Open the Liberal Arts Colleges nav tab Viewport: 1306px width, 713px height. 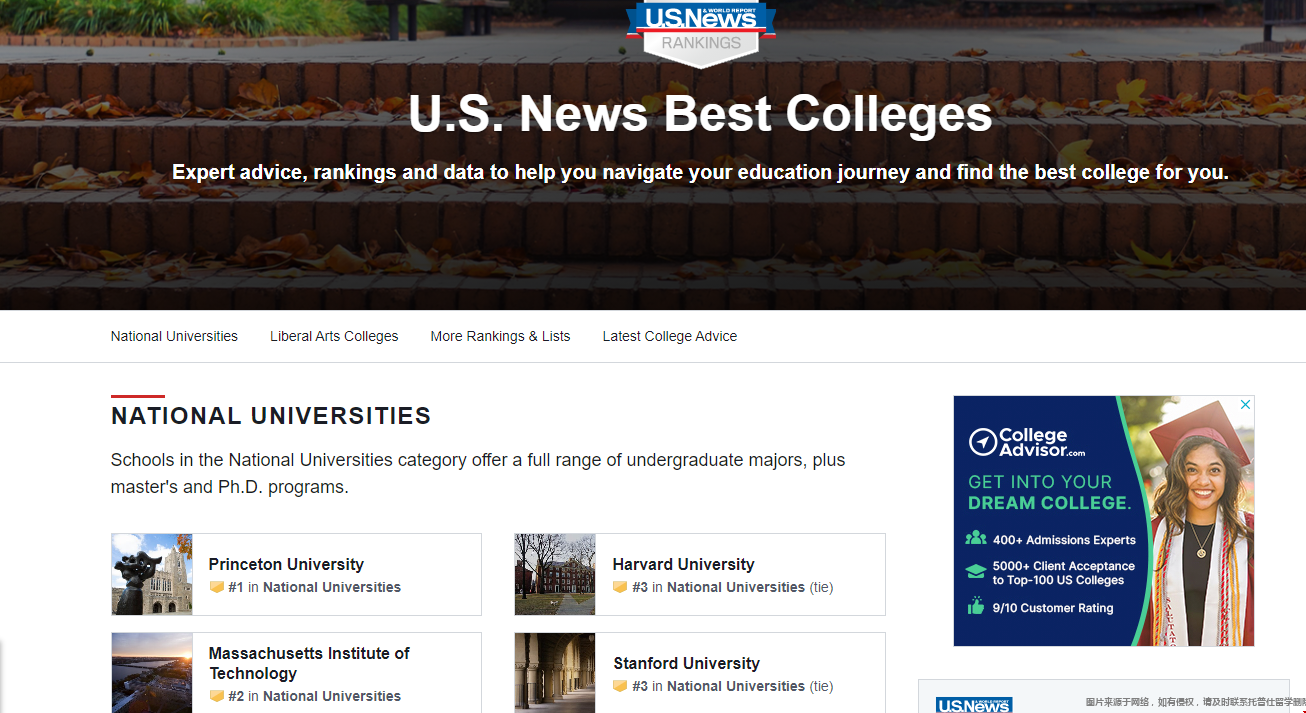[334, 336]
